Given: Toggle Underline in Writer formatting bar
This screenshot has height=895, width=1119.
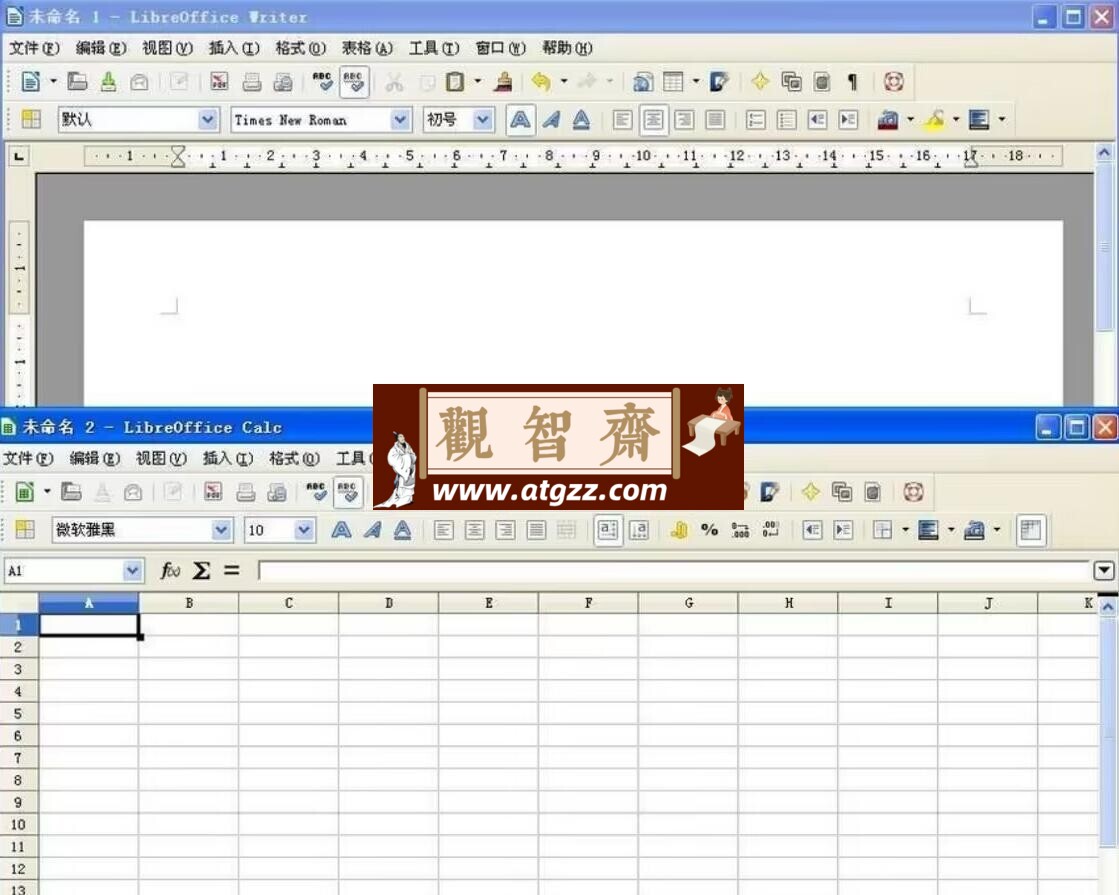Looking at the screenshot, I should click(582, 119).
